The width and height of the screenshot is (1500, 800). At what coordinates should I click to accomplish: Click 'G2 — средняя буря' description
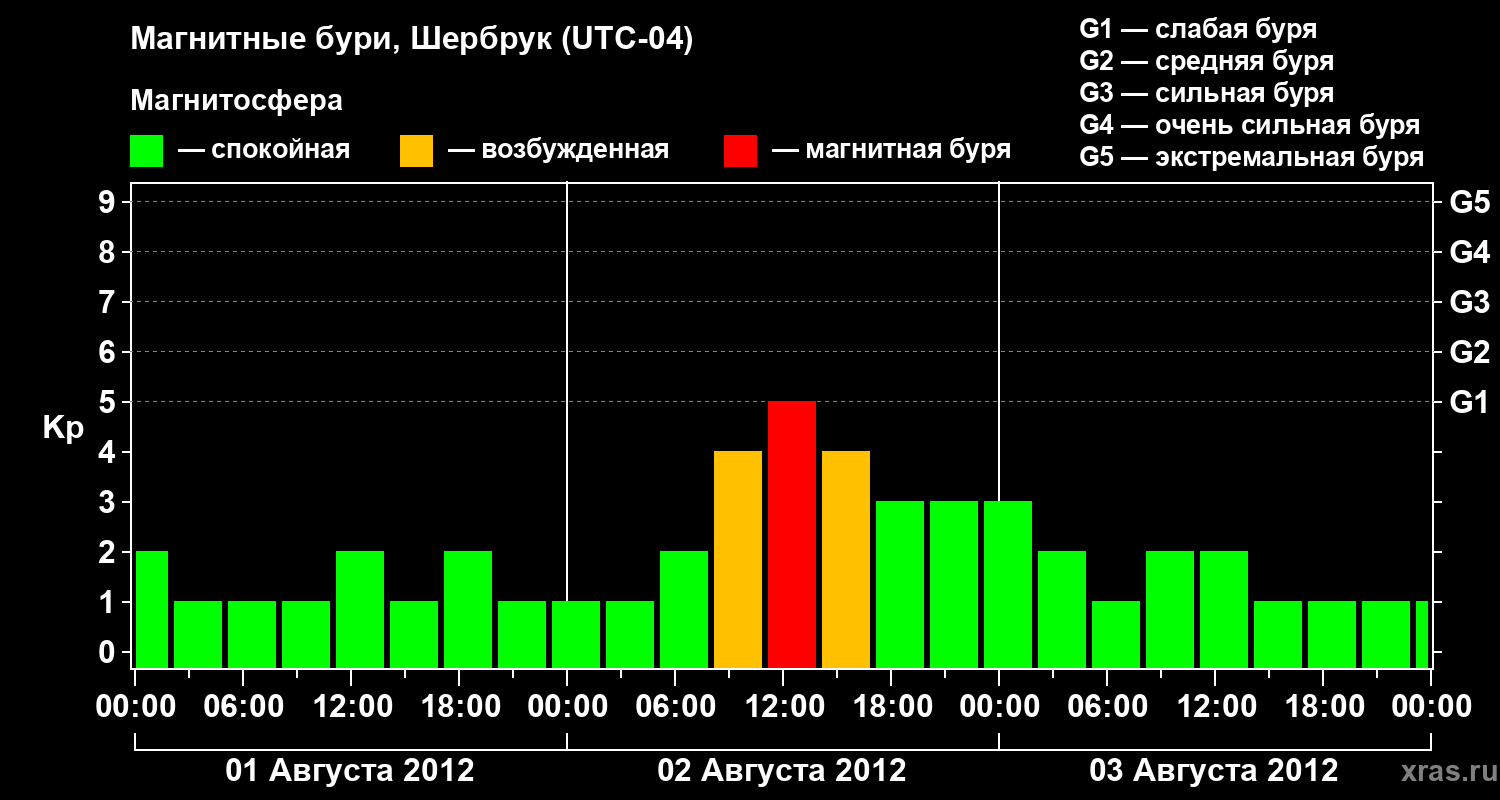tap(1206, 61)
